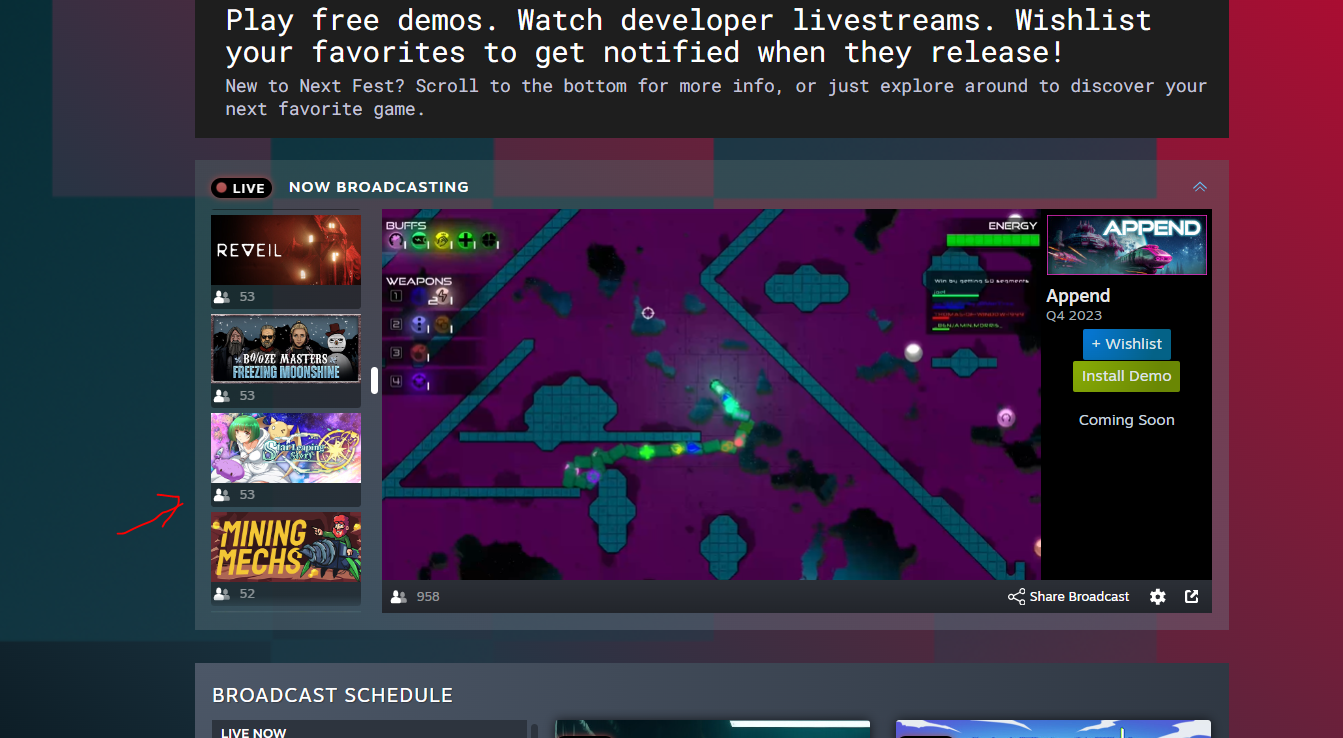Collapse the Now Broadcasting section chevron
The image size is (1343, 738).
[1200, 187]
